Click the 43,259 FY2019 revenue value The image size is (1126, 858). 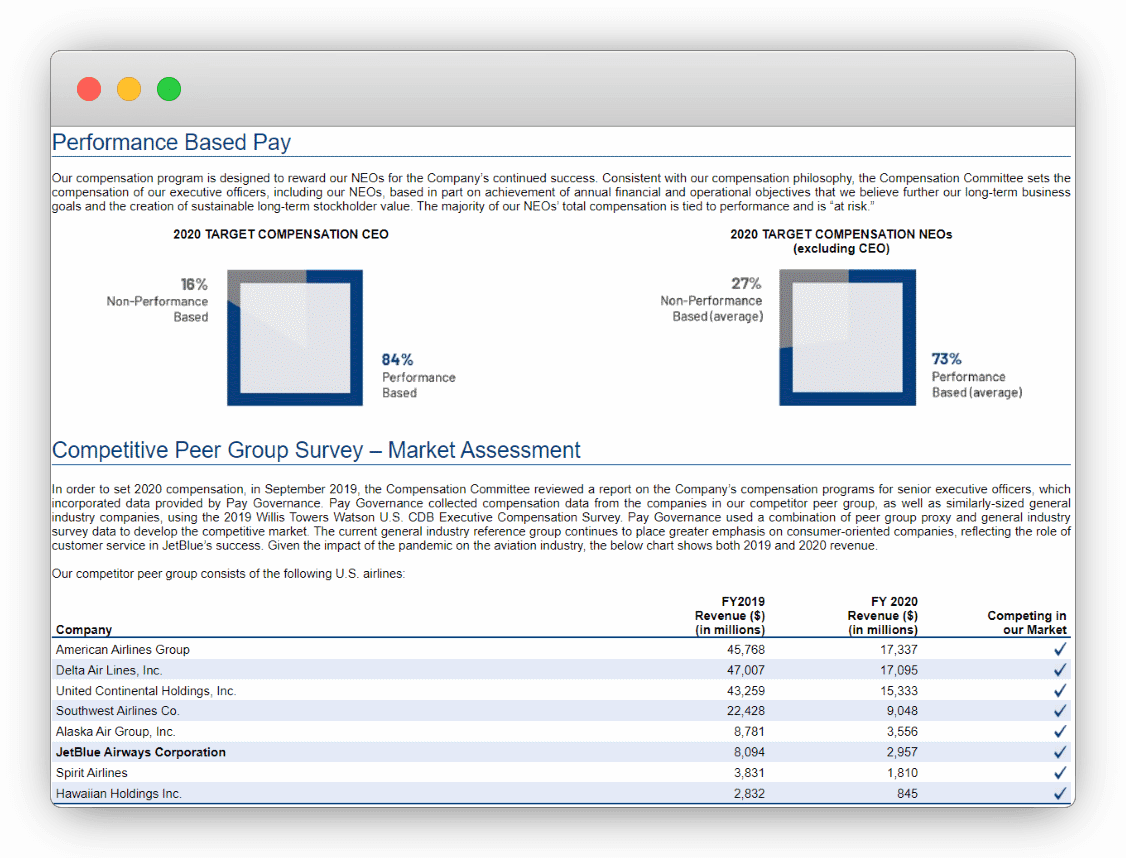click(x=745, y=691)
